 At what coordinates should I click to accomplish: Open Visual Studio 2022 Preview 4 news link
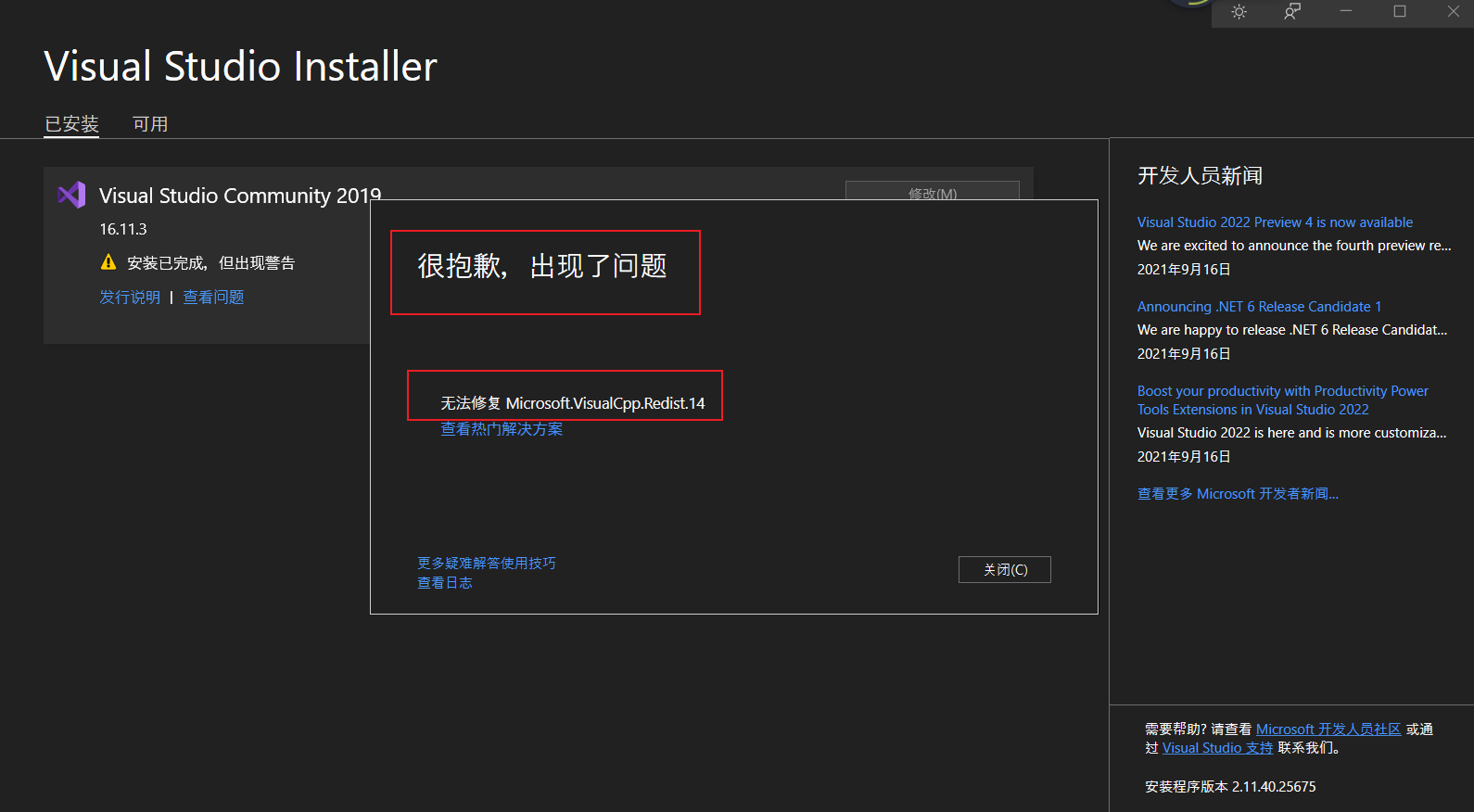click(1275, 222)
